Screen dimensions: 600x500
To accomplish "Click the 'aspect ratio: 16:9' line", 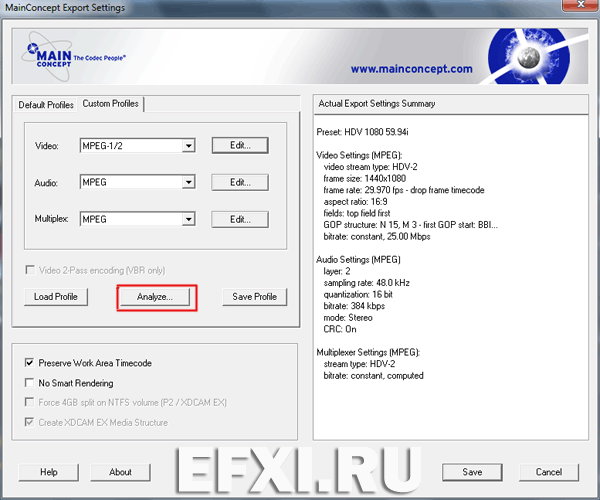I will [355, 202].
